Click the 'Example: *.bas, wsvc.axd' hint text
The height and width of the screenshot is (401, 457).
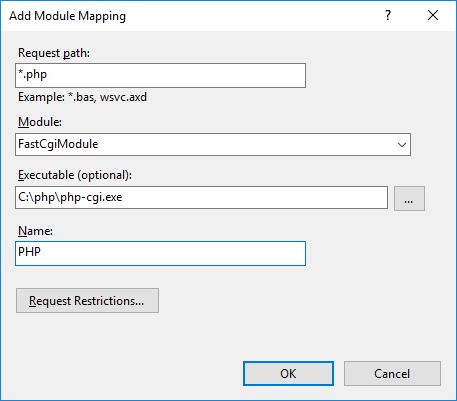point(82,97)
